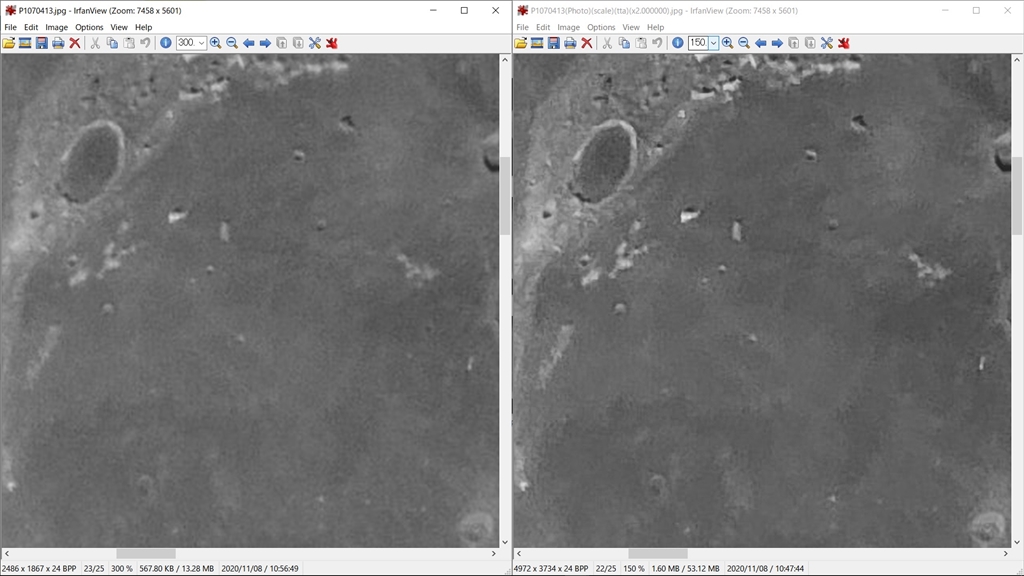Screen dimensions: 1024x576
Task: Open View menu in left window
Action: [x=119, y=27]
